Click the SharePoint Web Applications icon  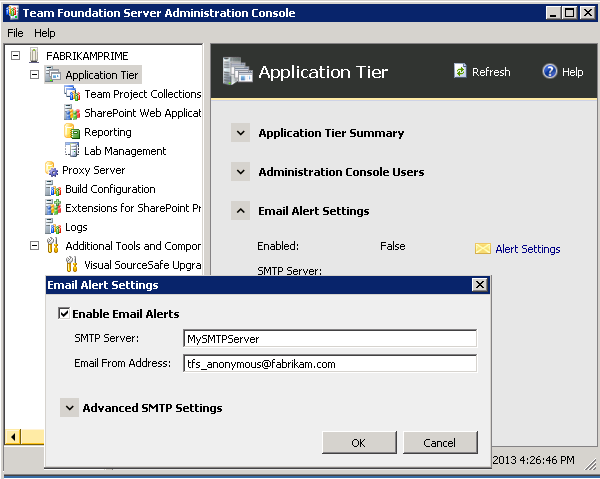[72, 112]
